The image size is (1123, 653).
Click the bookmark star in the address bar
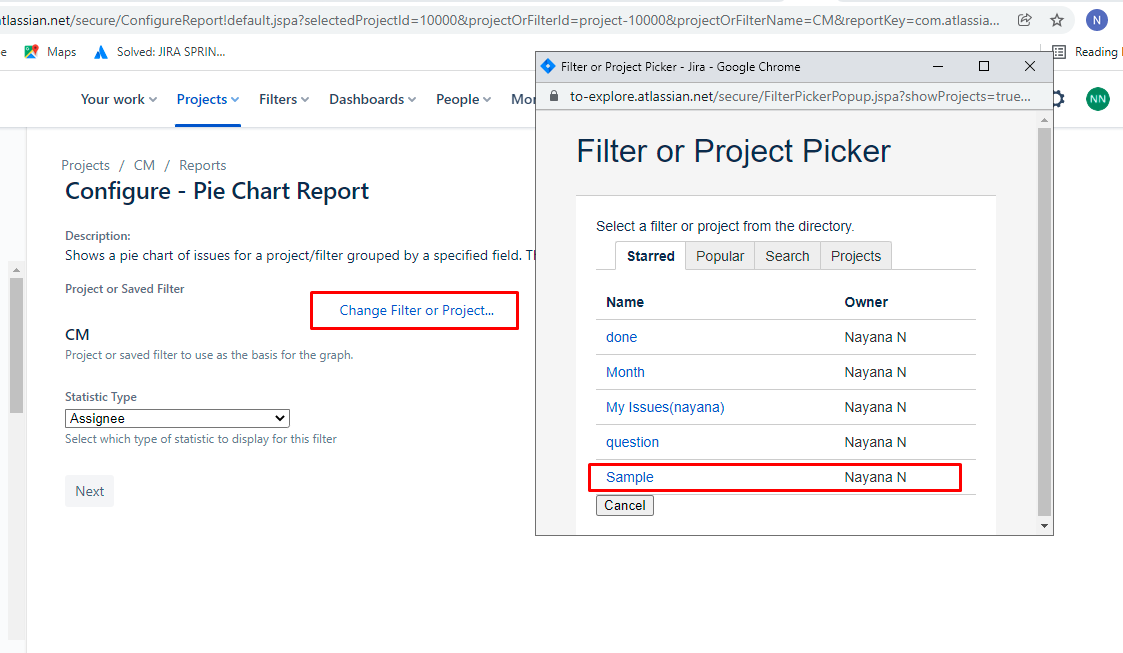1056,19
